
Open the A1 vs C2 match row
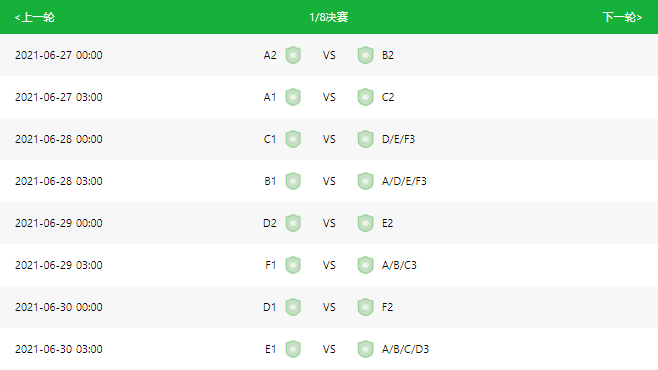tap(329, 97)
